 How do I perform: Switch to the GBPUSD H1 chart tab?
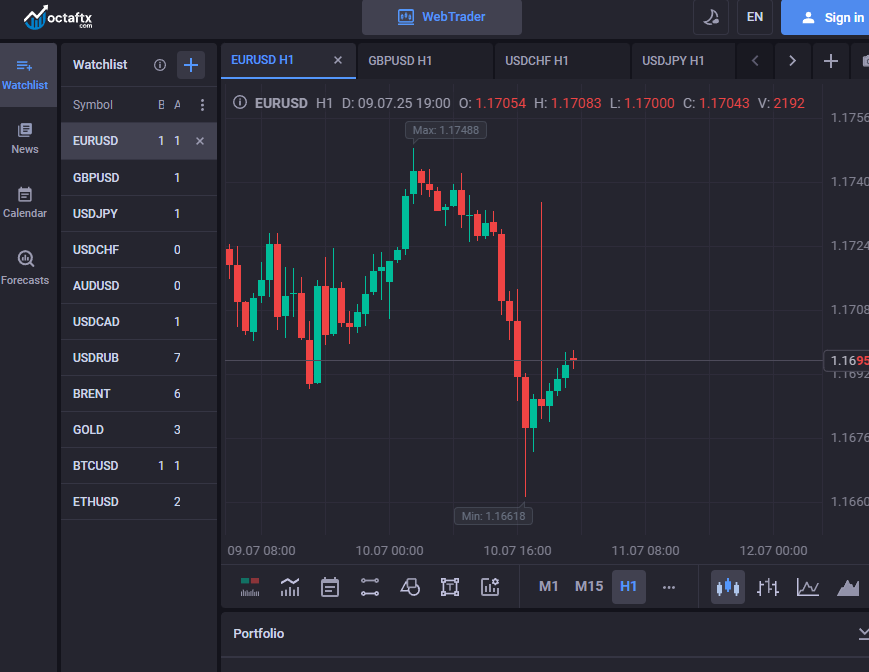pyautogui.click(x=400, y=61)
